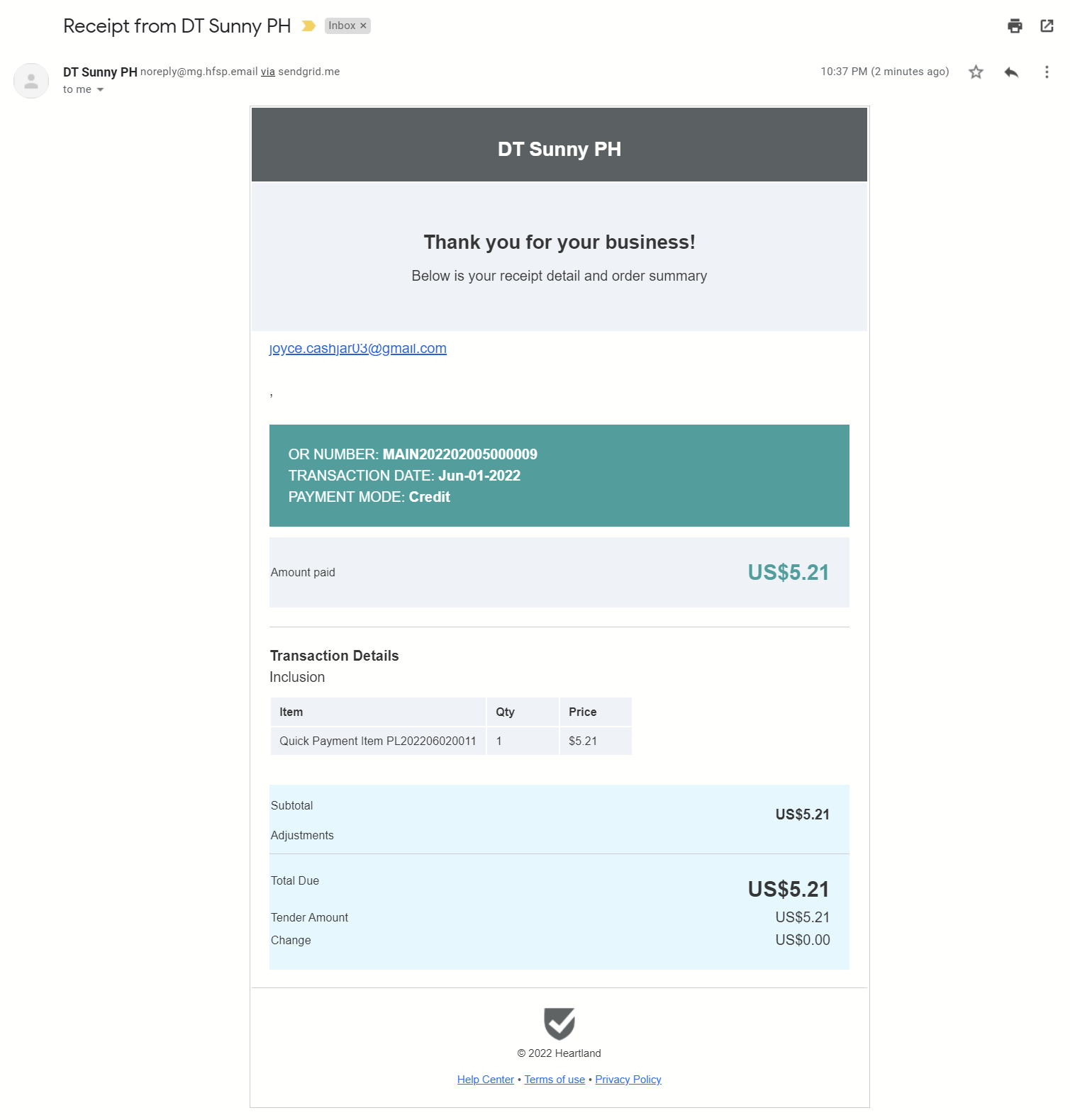Screen dimensions: 1070x1120
Task: Click the sender profile avatar
Action: 31,81
